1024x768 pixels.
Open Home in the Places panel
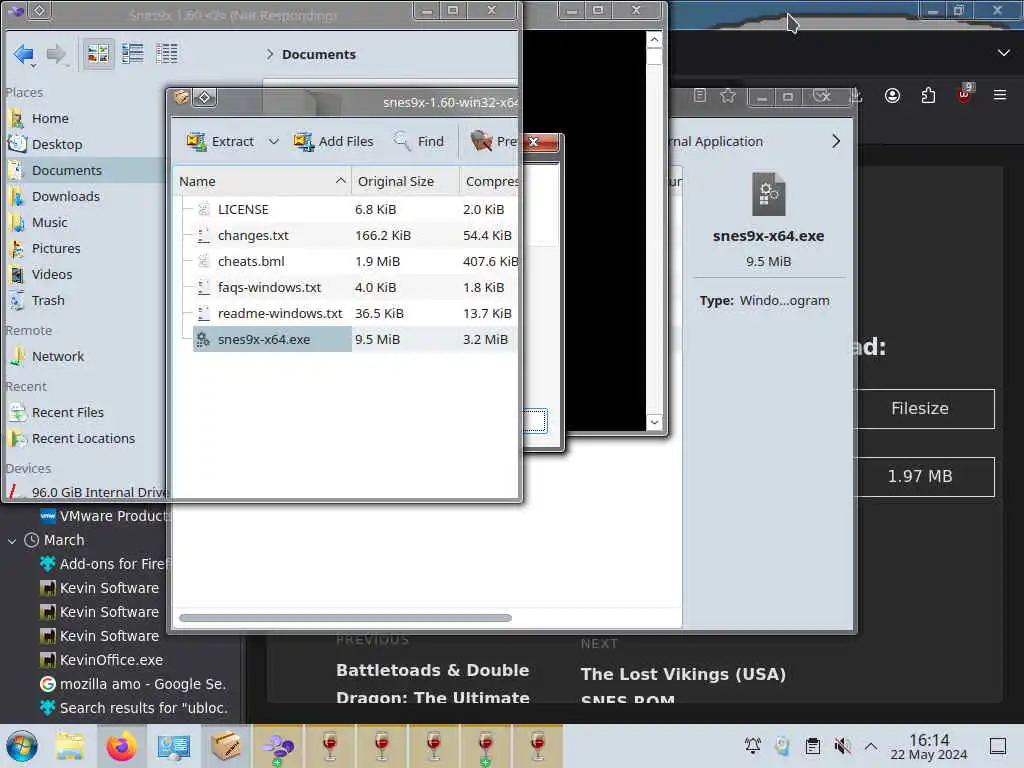(50, 118)
